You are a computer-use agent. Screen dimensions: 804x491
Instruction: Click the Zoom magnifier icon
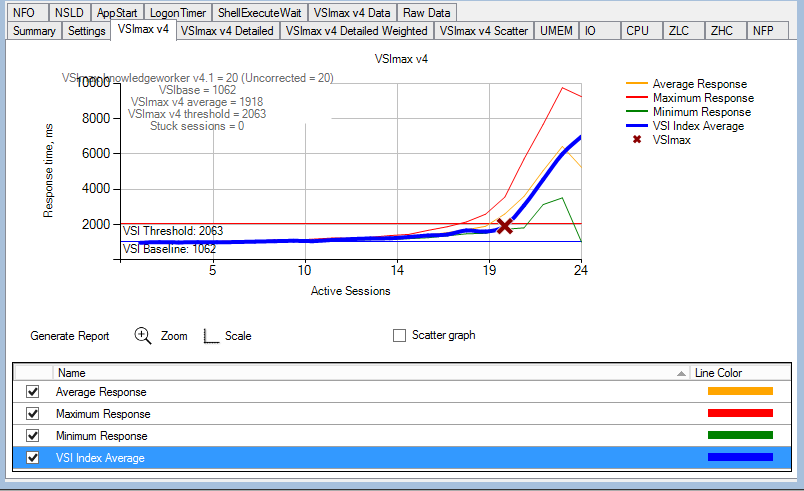coord(143,336)
